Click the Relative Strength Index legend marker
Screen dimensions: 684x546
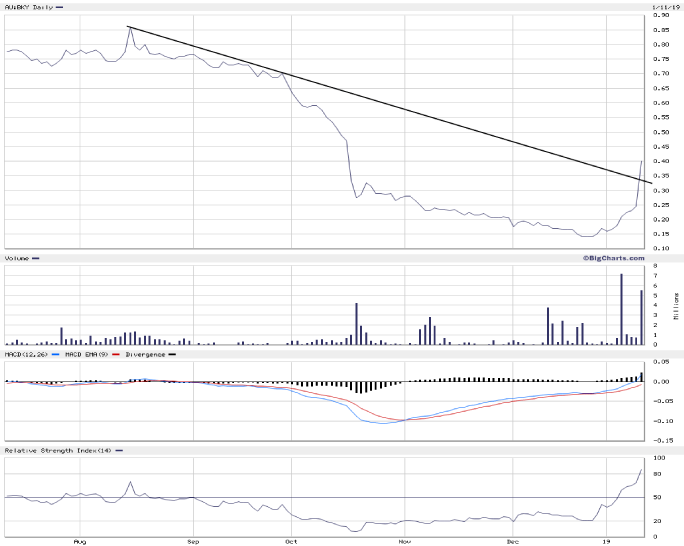[120, 451]
